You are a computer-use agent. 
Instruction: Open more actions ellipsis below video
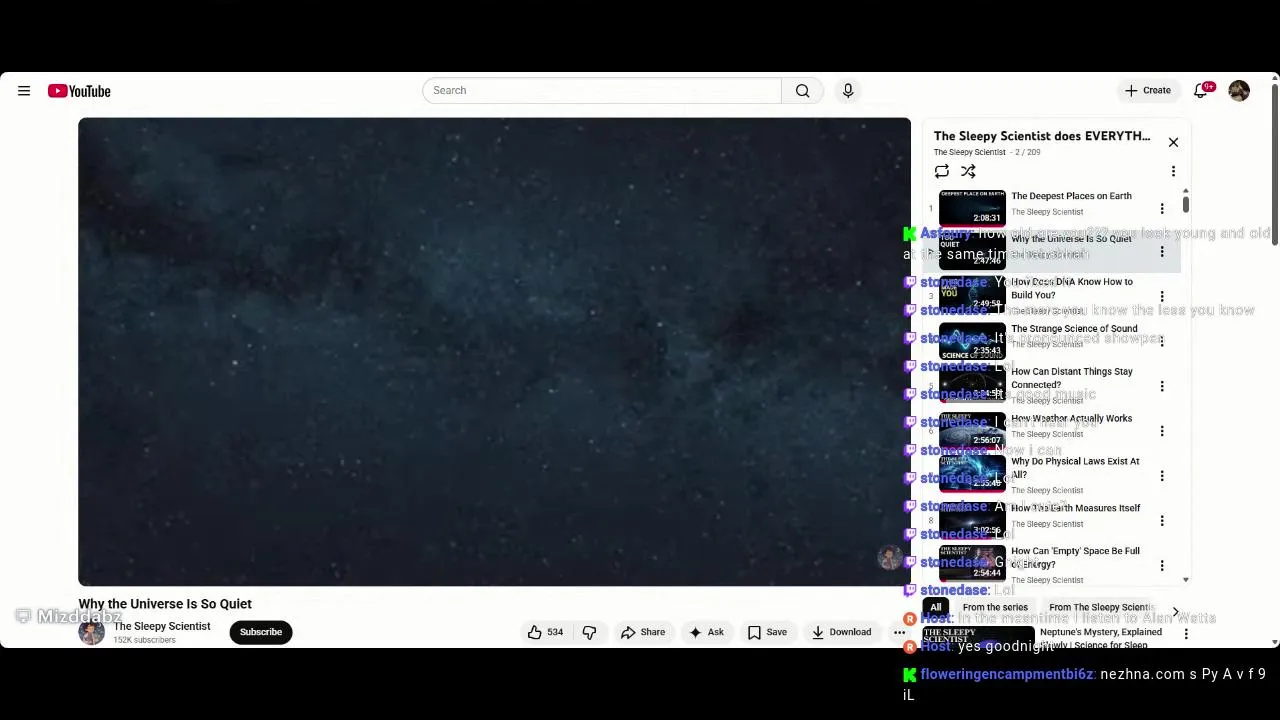899,632
